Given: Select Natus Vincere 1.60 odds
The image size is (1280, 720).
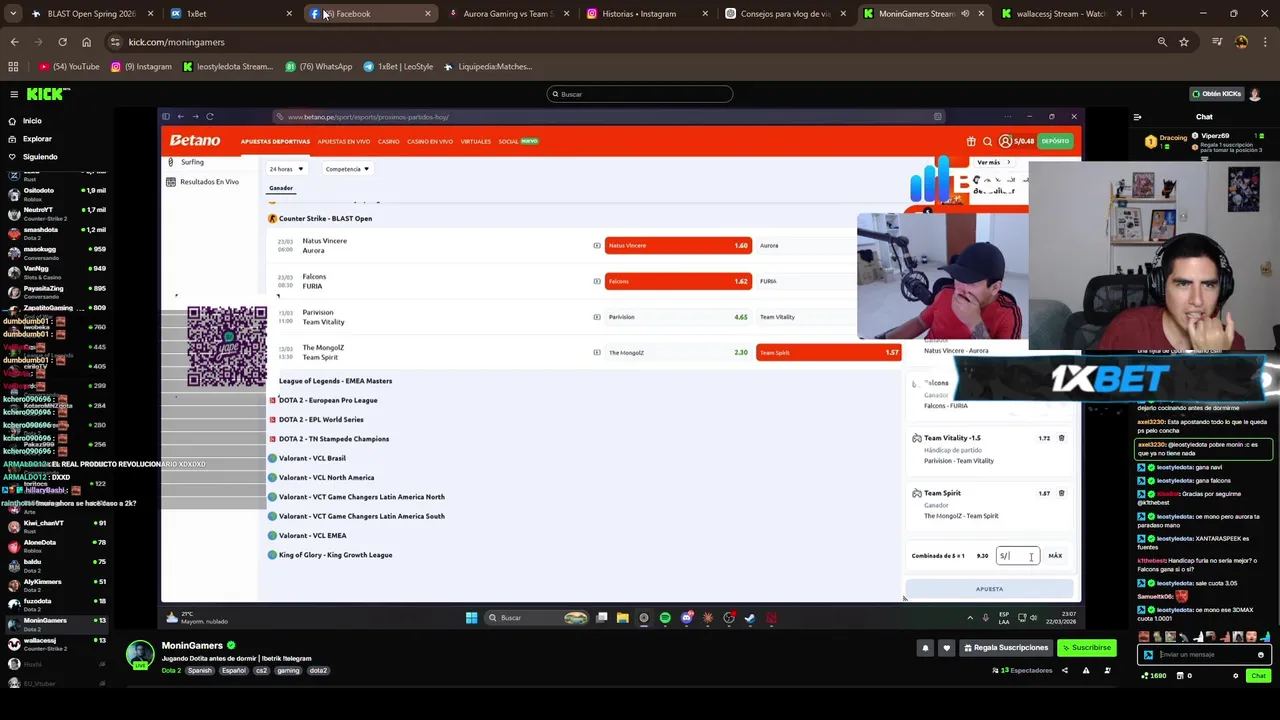Looking at the screenshot, I should 678,246.
